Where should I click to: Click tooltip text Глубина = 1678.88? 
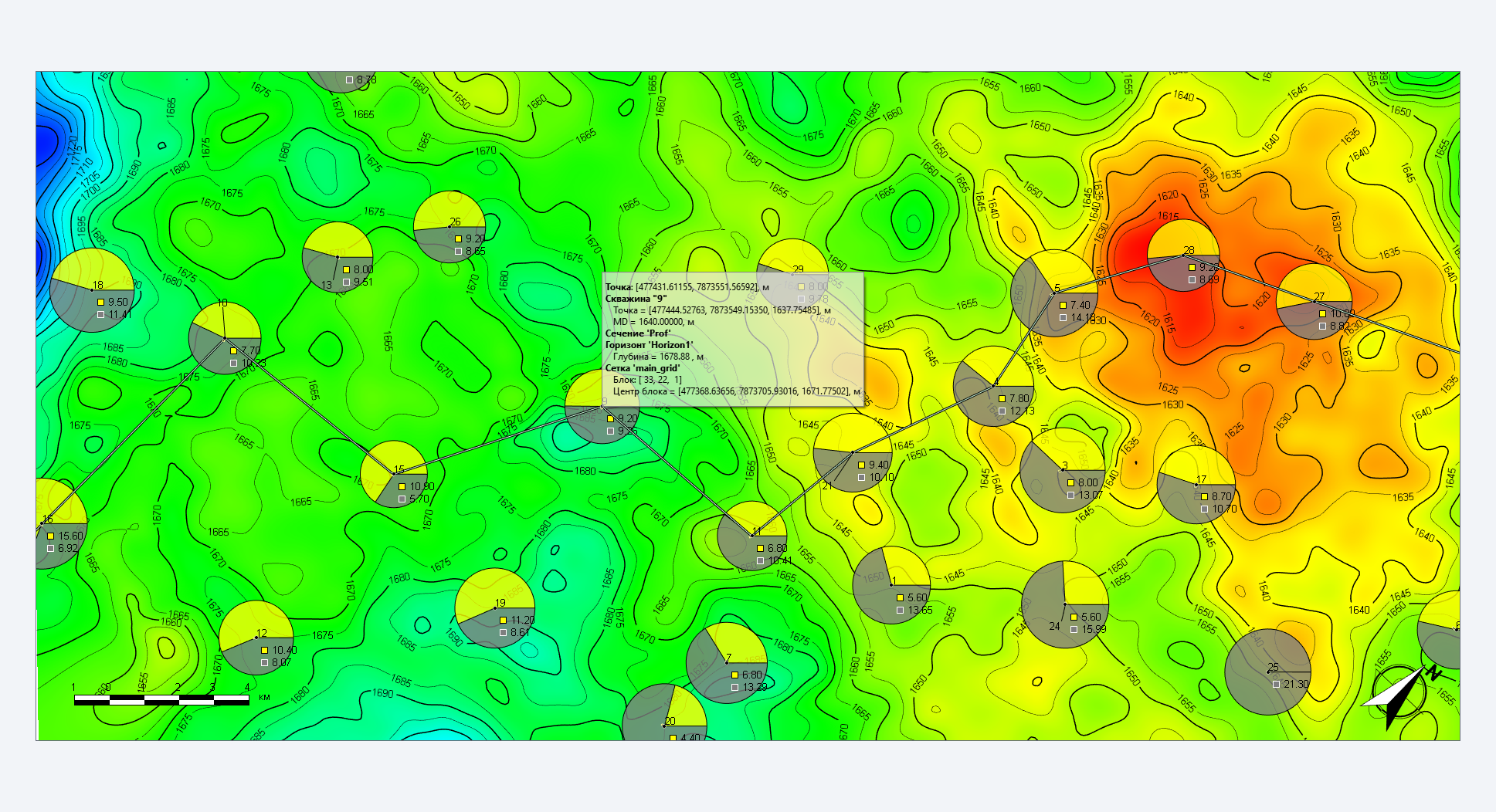pyautogui.click(x=658, y=357)
